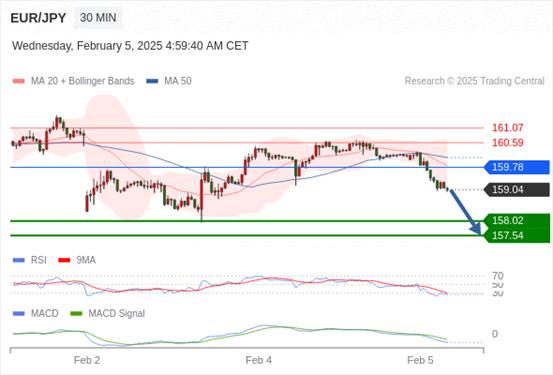Click the green 157.54 support tag
This screenshot has width=553, height=375.
point(517,236)
